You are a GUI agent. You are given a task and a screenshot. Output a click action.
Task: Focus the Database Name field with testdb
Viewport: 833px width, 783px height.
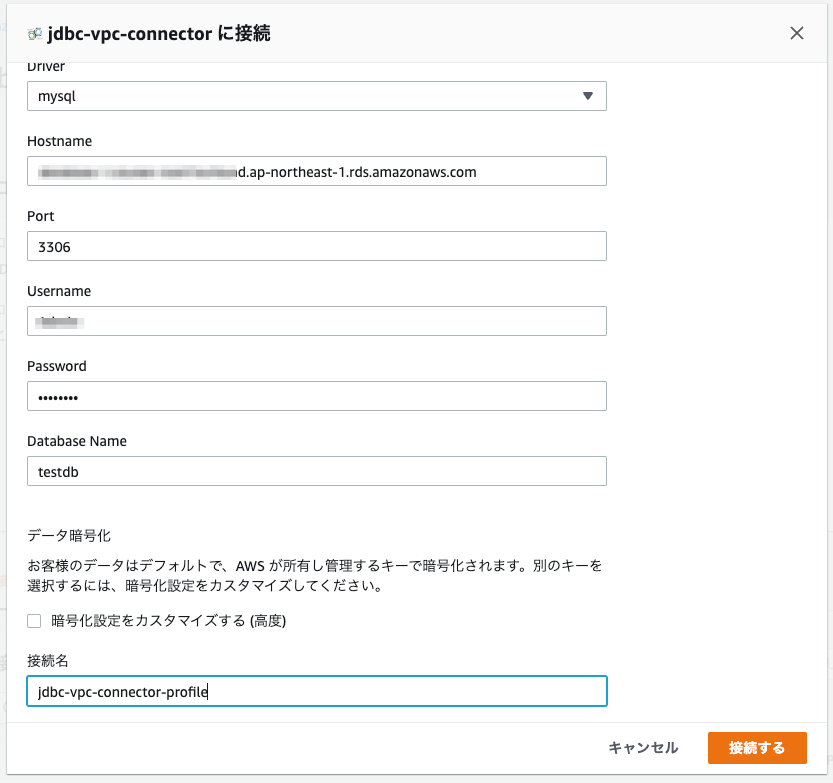pyautogui.click(x=316, y=471)
